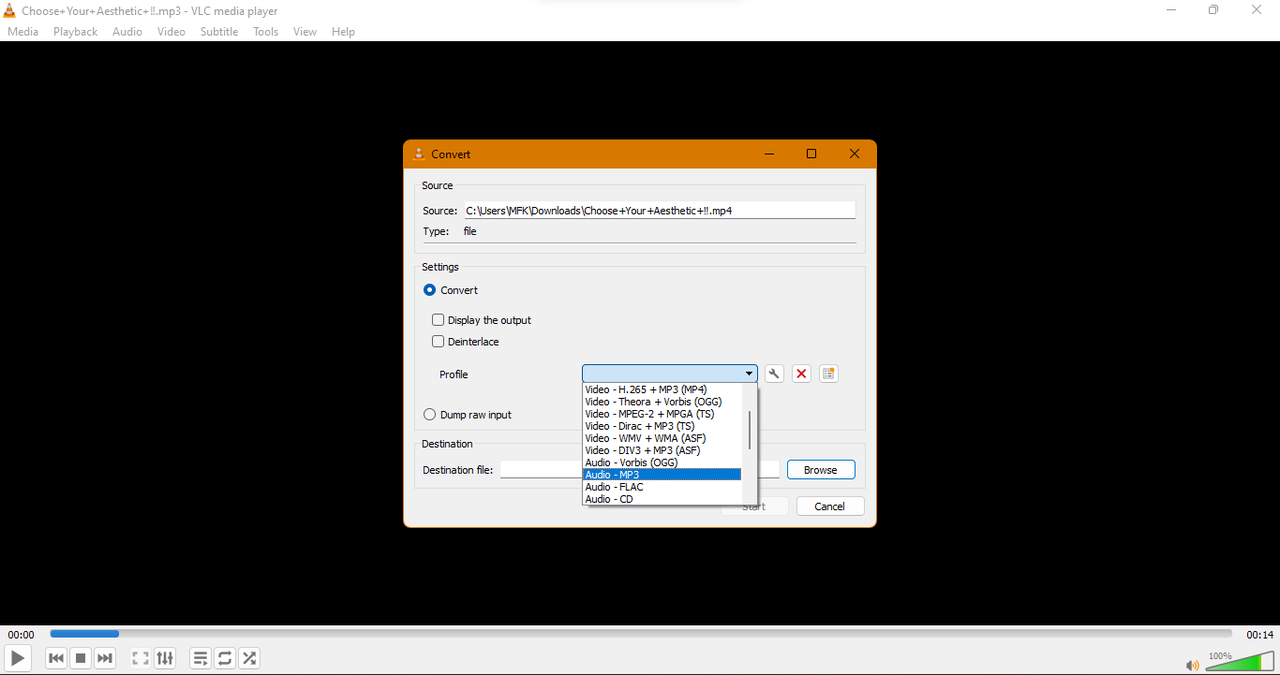Collapse the Profile dropdown arrow
Image resolution: width=1280 pixels, height=675 pixels.
pyautogui.click(x=749, y=374)
